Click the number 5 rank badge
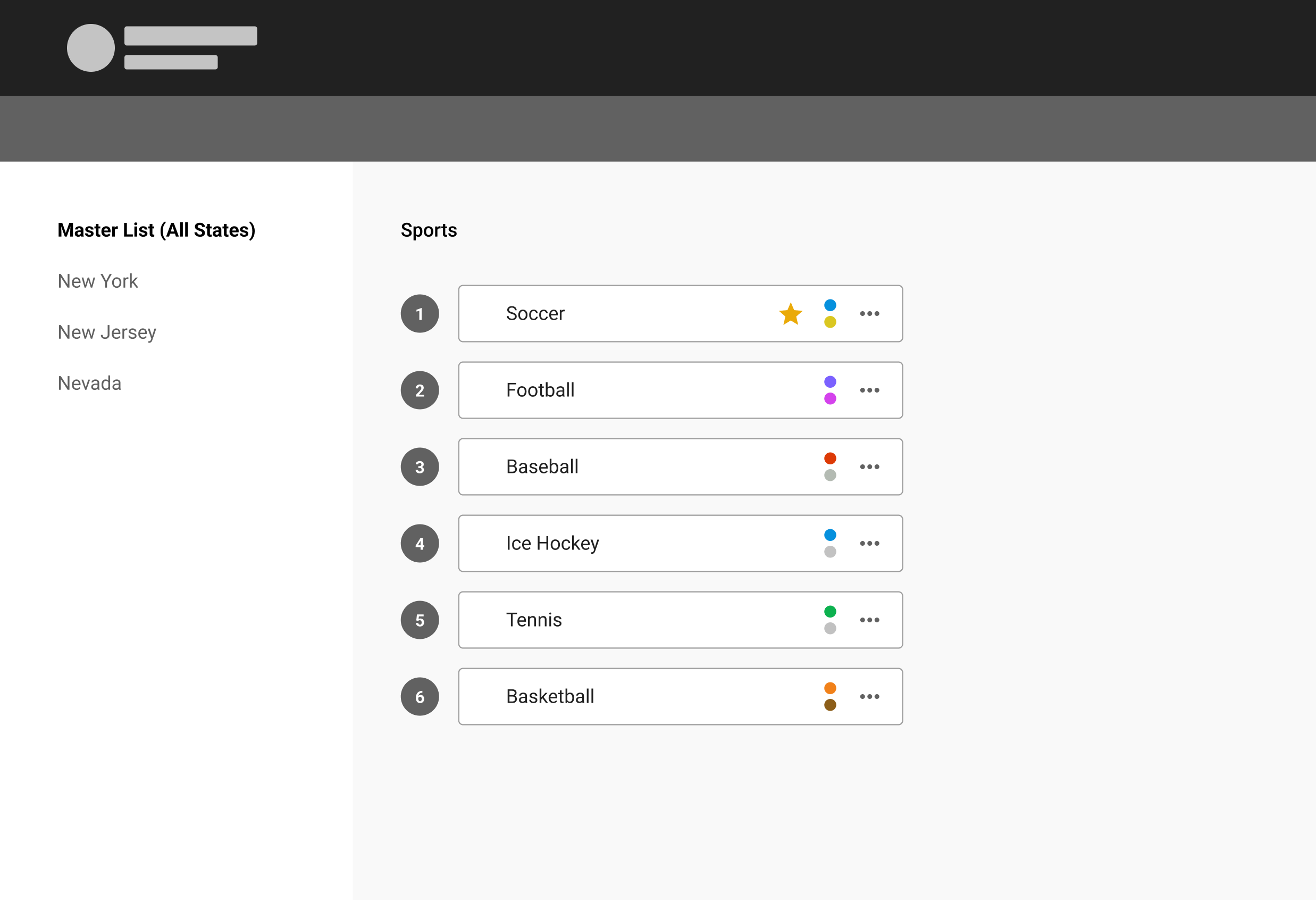The height and width of the screenshot is (900, 1316). [420, 620]
